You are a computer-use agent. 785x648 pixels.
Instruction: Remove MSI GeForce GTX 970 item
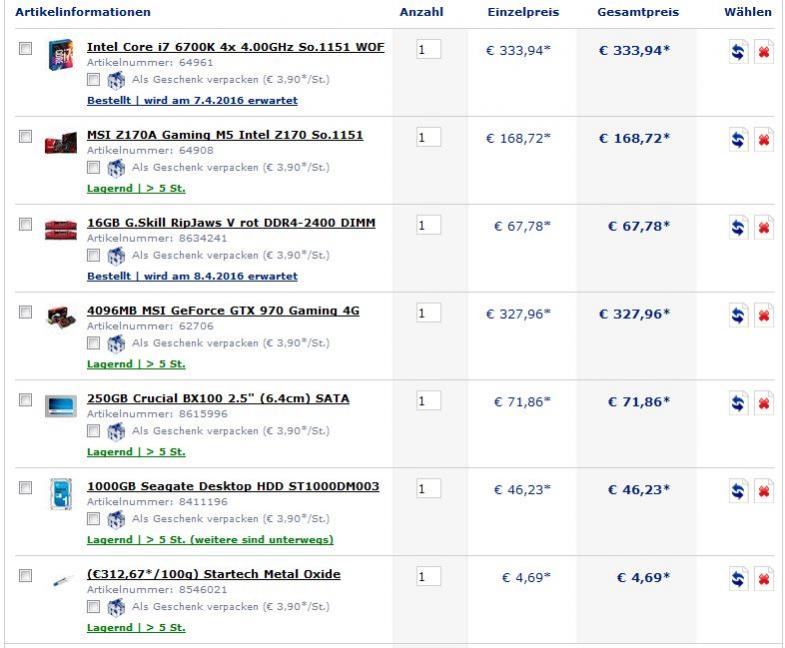pyautogui.click(x=763, y=315)
